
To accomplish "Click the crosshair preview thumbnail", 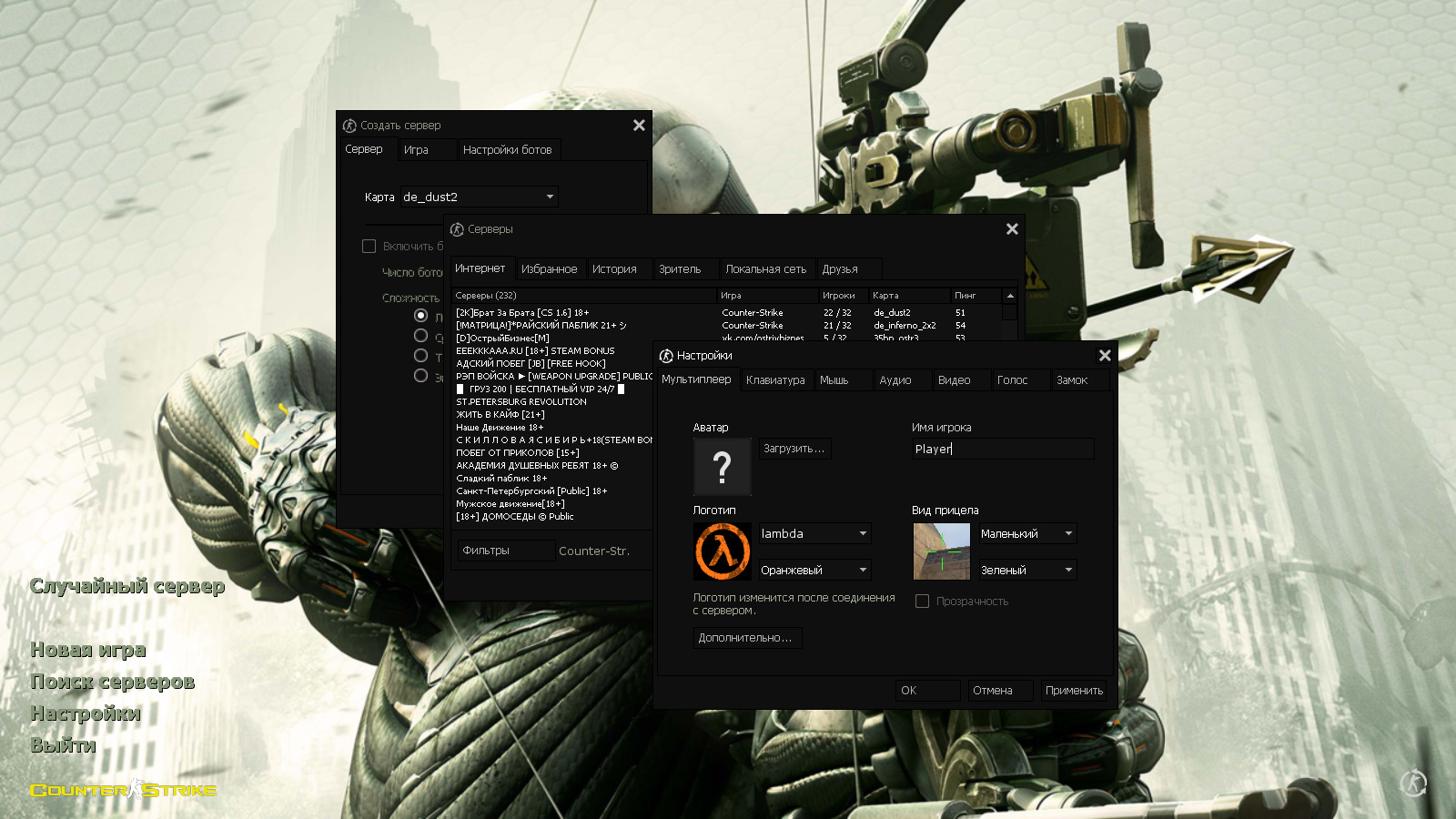I will [941, 551].
